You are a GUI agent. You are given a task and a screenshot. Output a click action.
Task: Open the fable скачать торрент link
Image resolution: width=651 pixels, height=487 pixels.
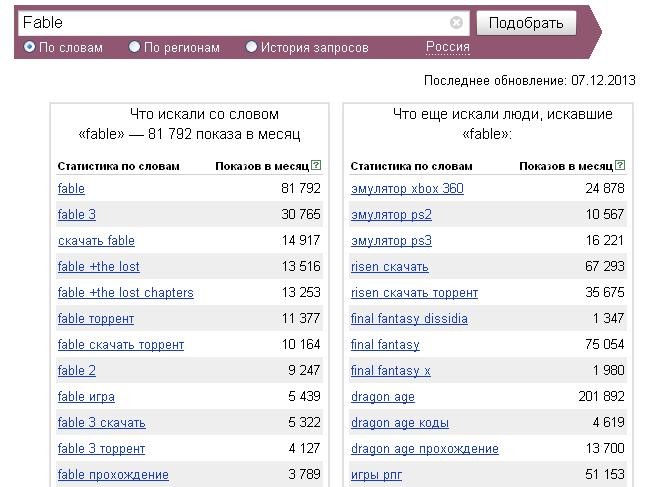pyautogui.click(x=121, y=345)
